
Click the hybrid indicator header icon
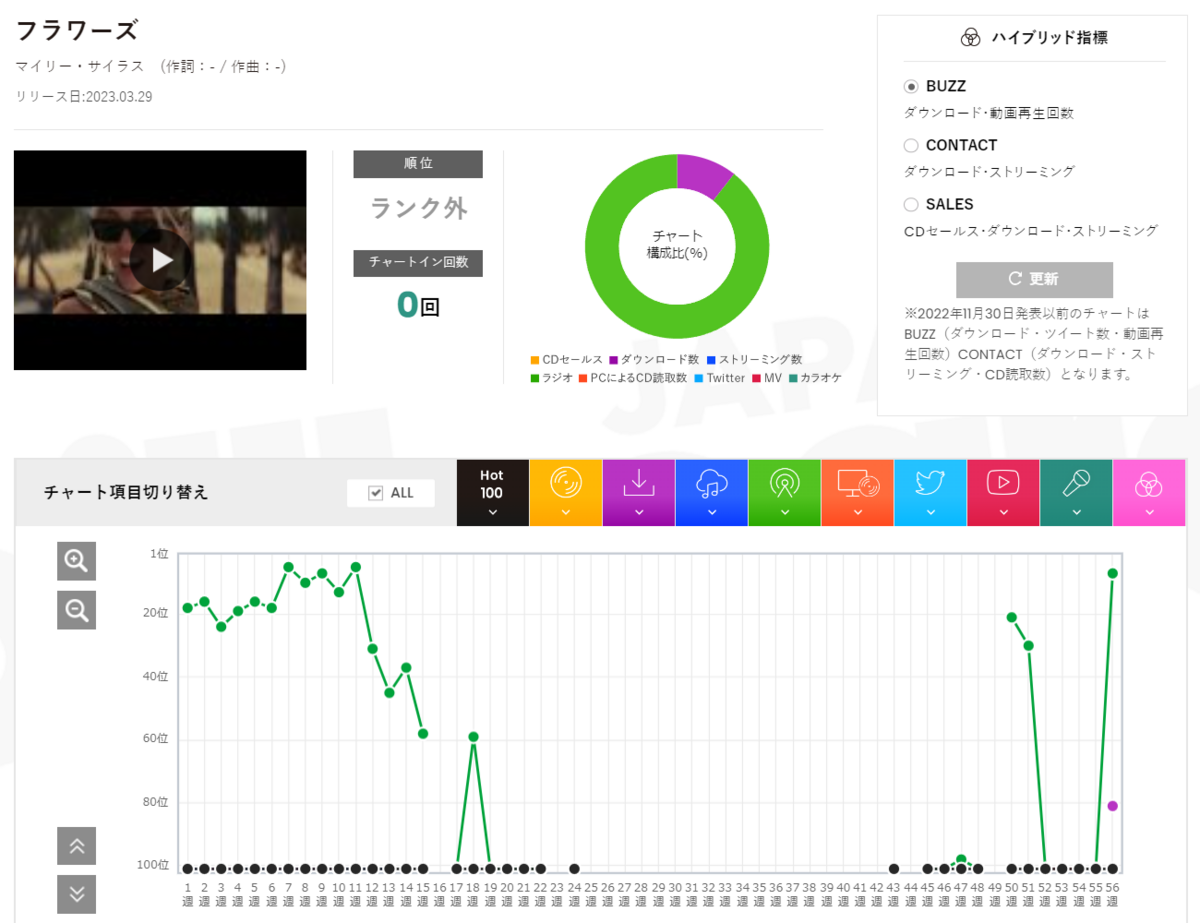click(970, 38)
